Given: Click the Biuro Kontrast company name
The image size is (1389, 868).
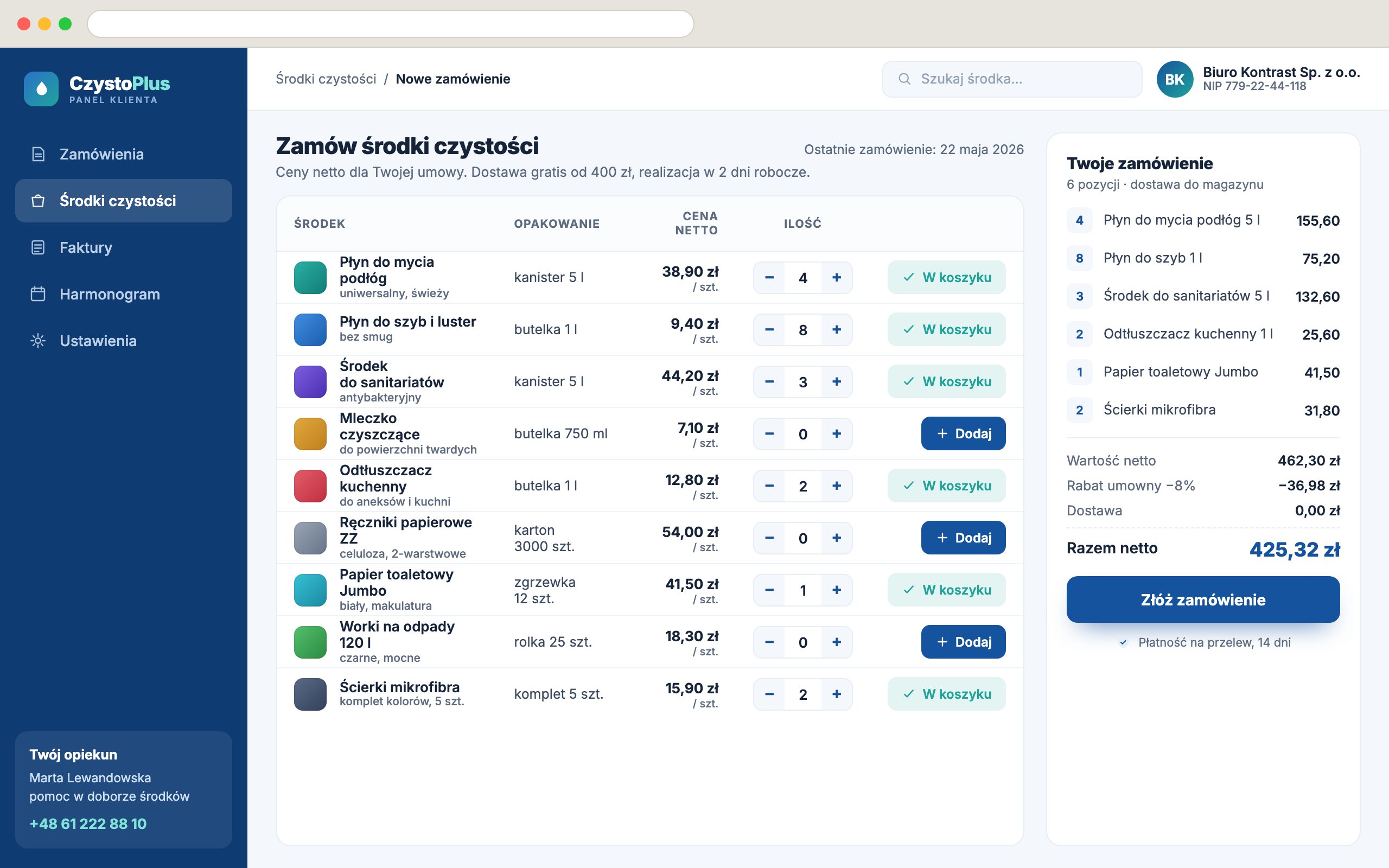Looking at the screenshot, I should pos(1281,72).
